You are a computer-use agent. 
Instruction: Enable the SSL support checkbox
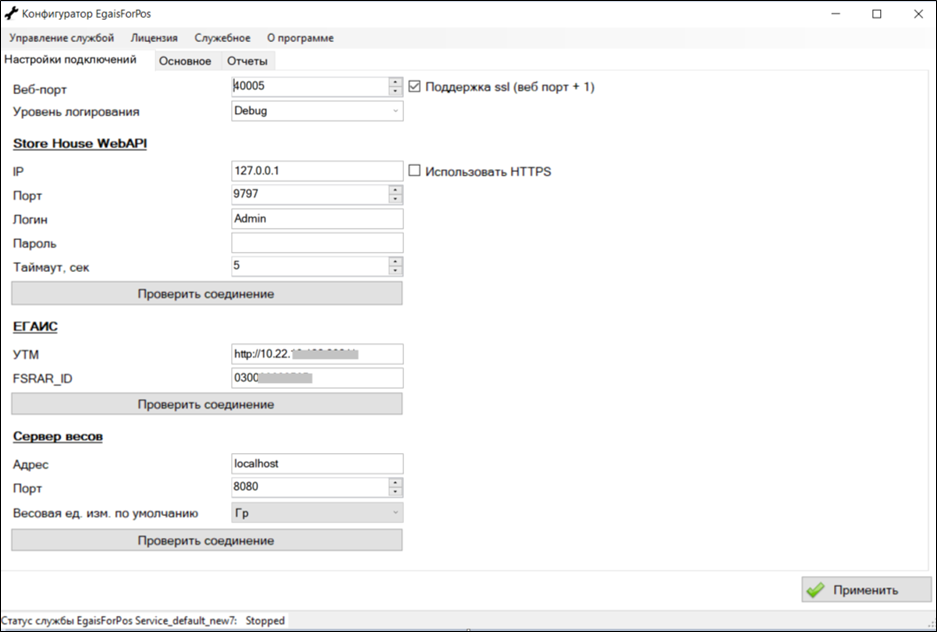[415, 87]
